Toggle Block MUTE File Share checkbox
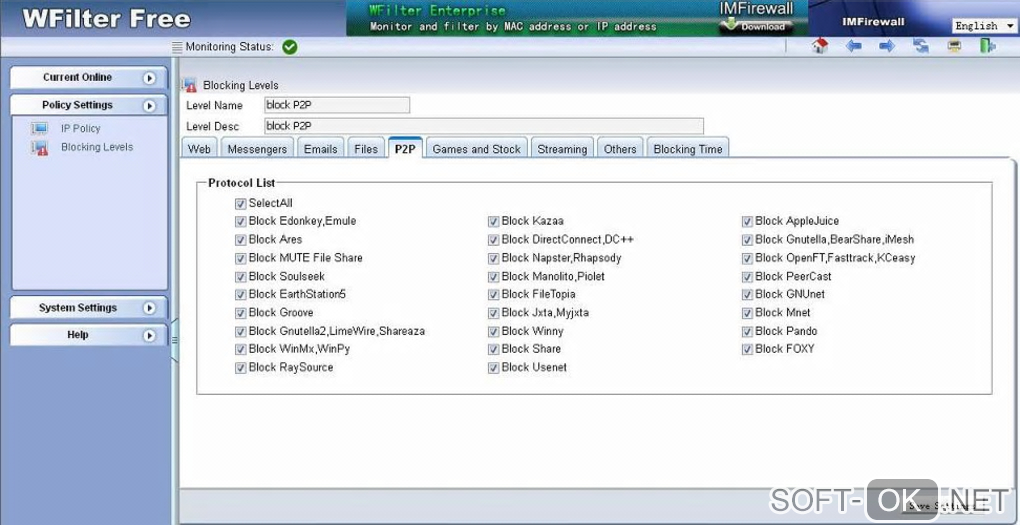The width and height of the screenshot is (1020, 525). (241, 258)
